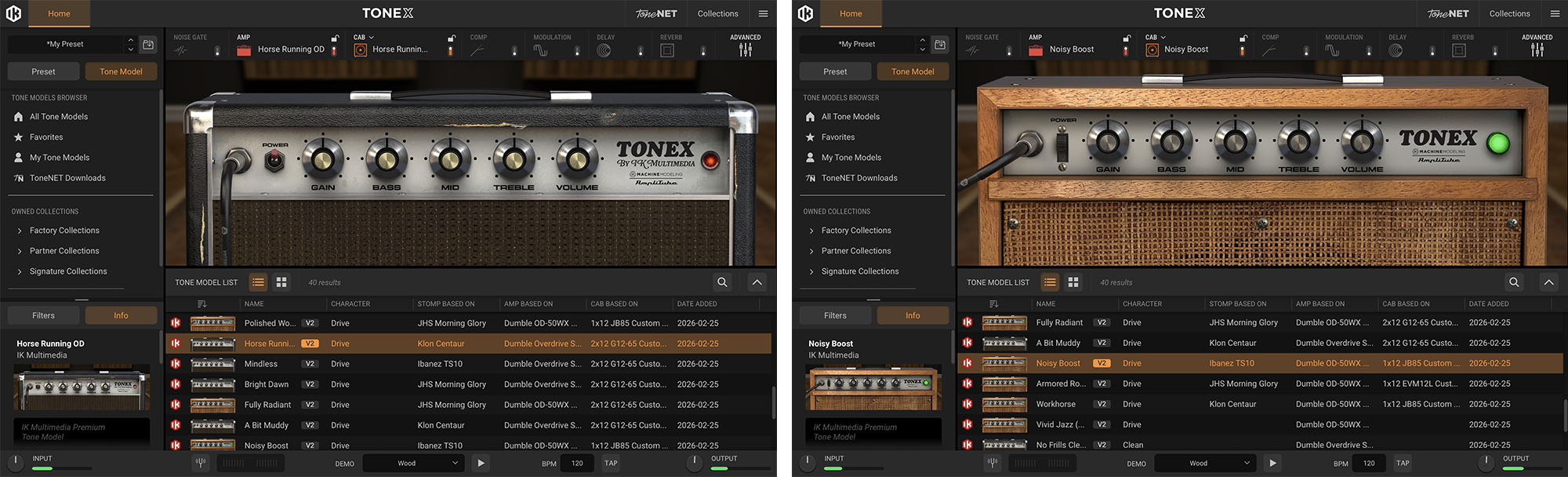Switch to Preset tab in Horse Running OD window
Viewport: 1568px width, 477px height.
point(43,71)
